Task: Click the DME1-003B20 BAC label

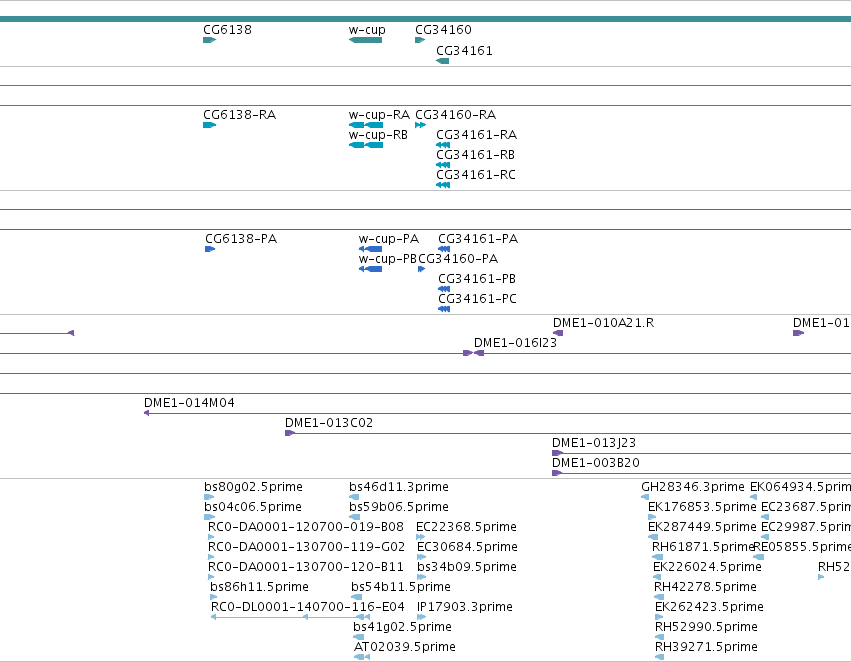Action: pos(596,463)
